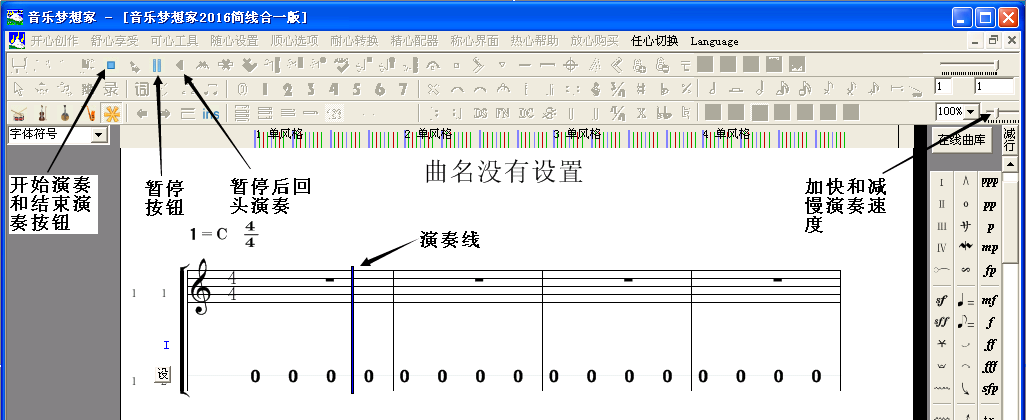Click the resume-from-start triangle after pause
1026x420 pixels.
179,65
